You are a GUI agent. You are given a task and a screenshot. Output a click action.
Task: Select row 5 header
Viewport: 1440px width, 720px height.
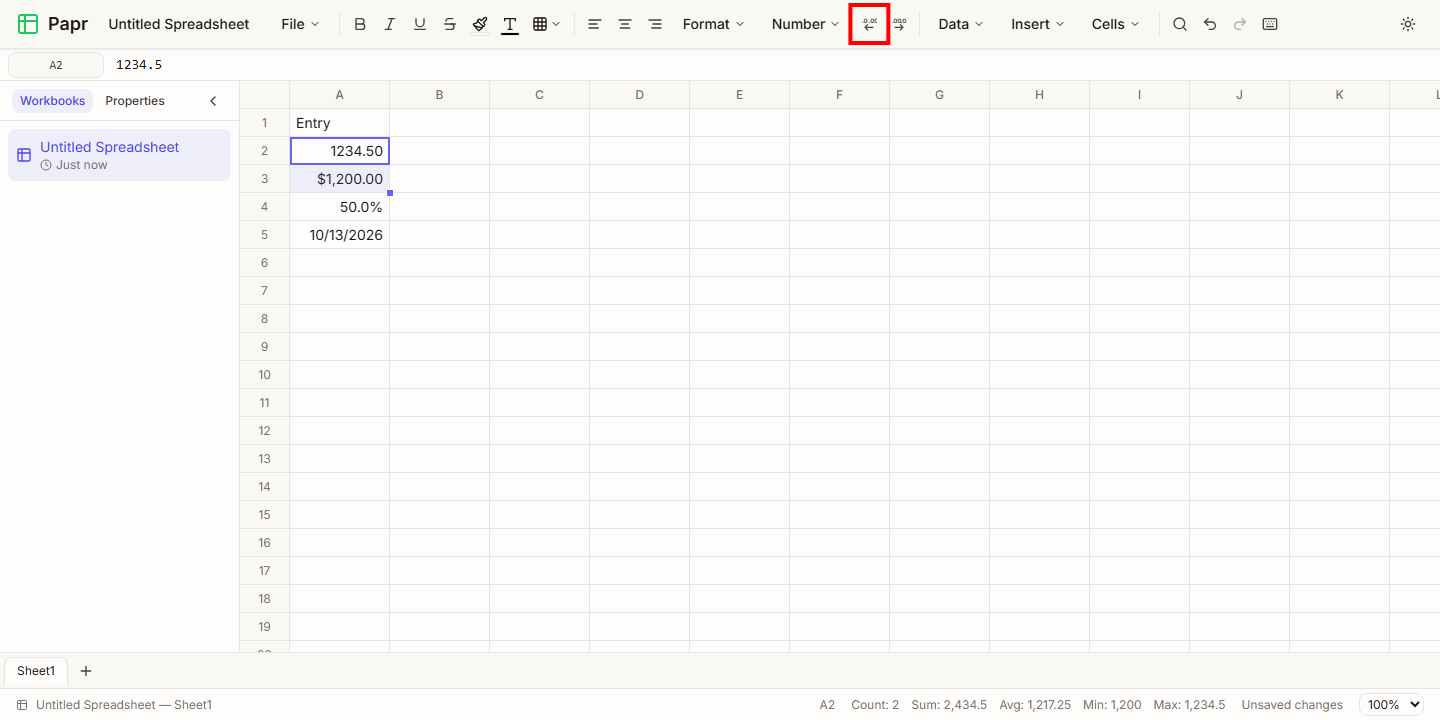pyautogui.click(x=265, y=235)
